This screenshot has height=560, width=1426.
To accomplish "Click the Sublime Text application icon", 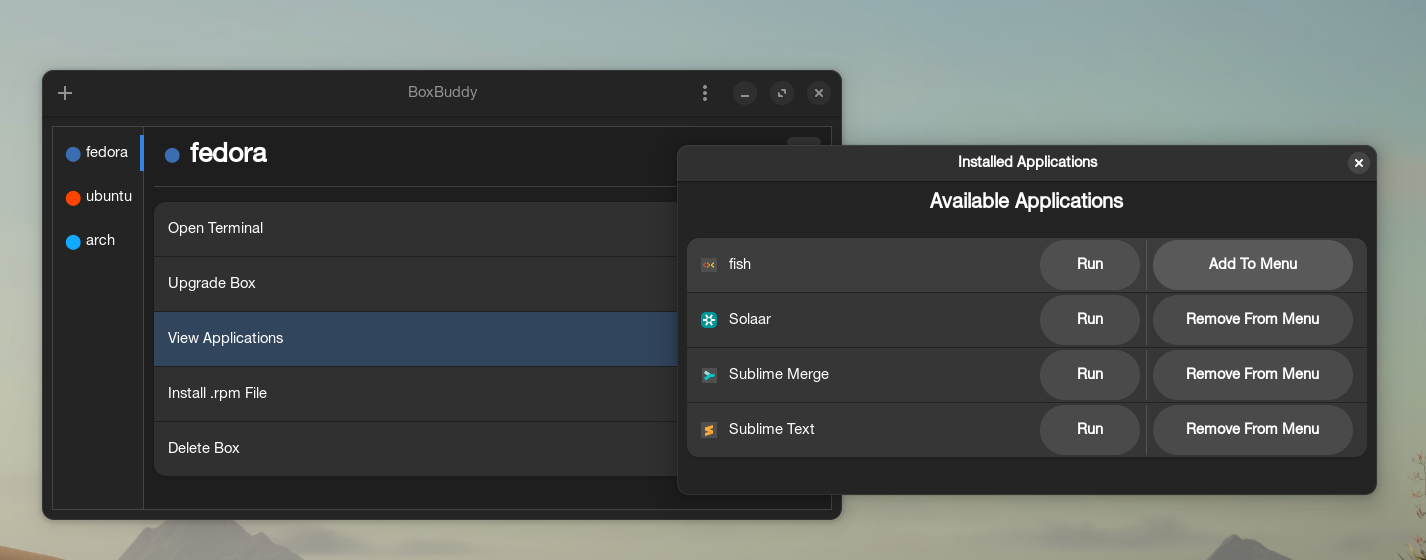I will 709,430.
